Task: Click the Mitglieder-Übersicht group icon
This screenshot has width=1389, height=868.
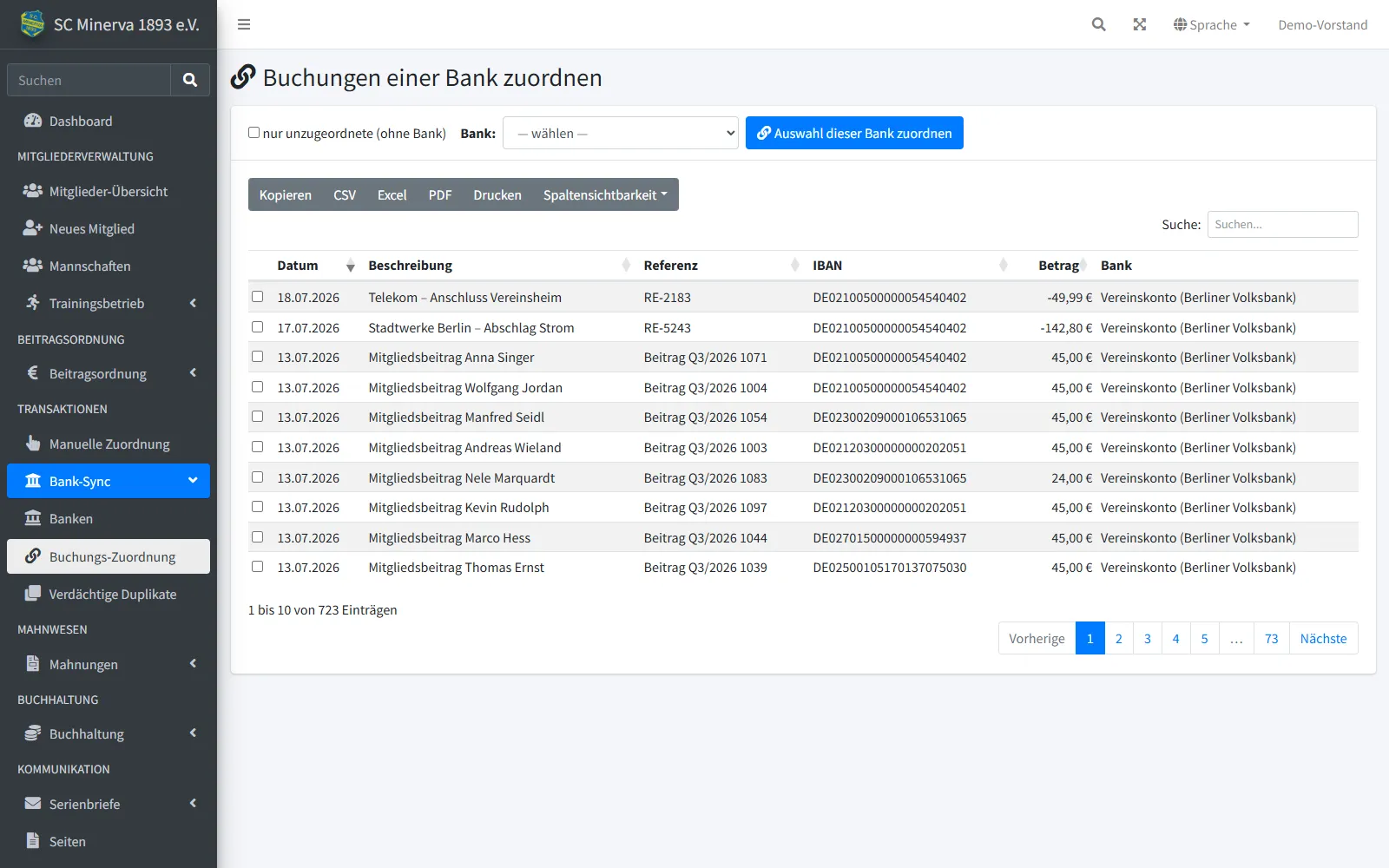Action: click(x=33, y=191)
